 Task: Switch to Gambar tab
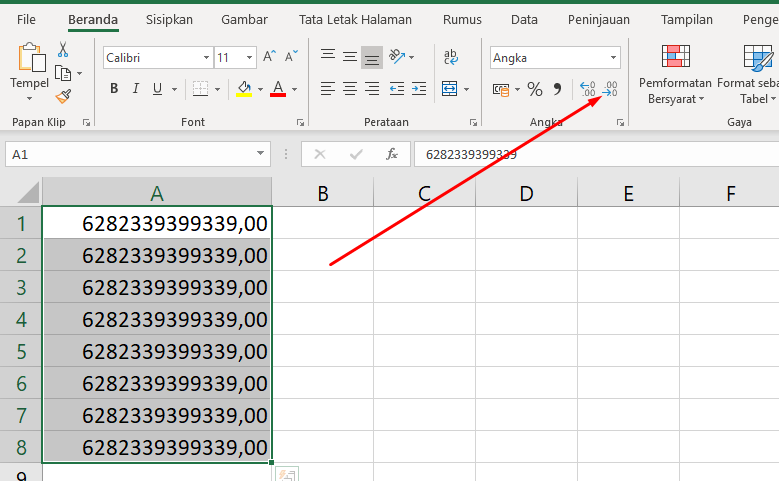point(244,19)
